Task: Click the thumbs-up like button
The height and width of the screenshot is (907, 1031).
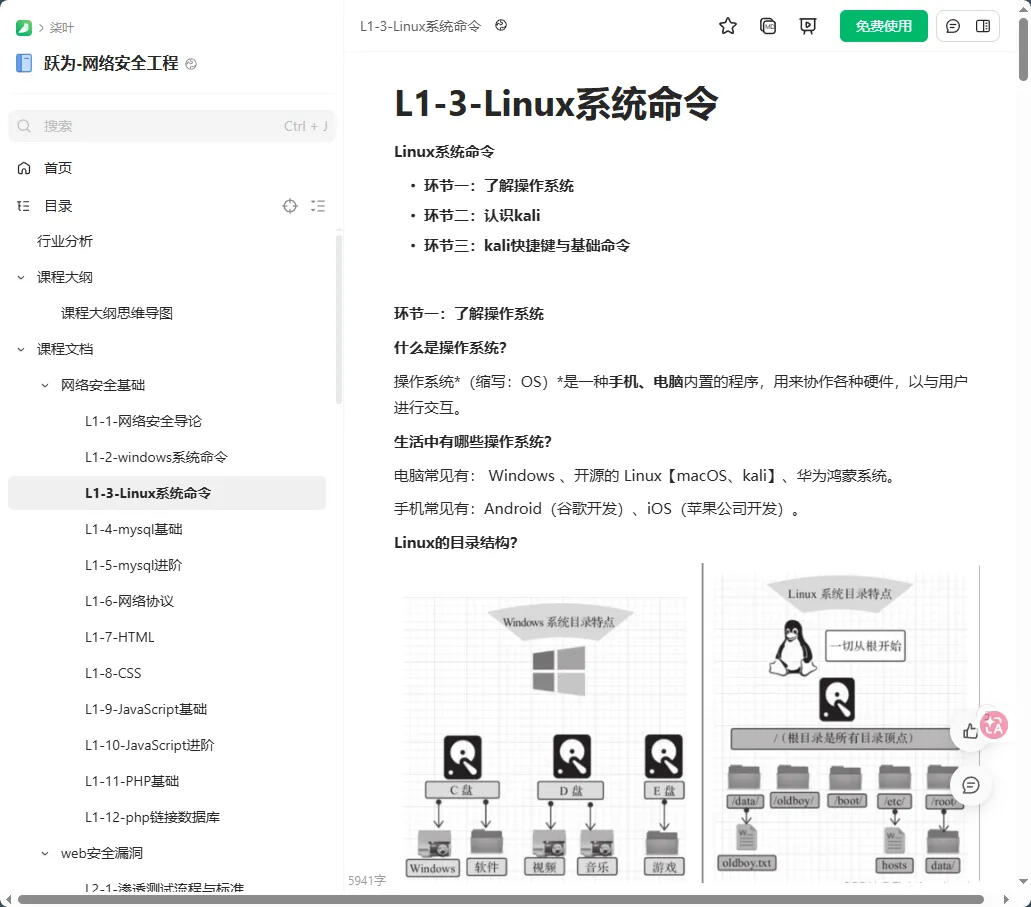Action: click(x=971, y=731)
